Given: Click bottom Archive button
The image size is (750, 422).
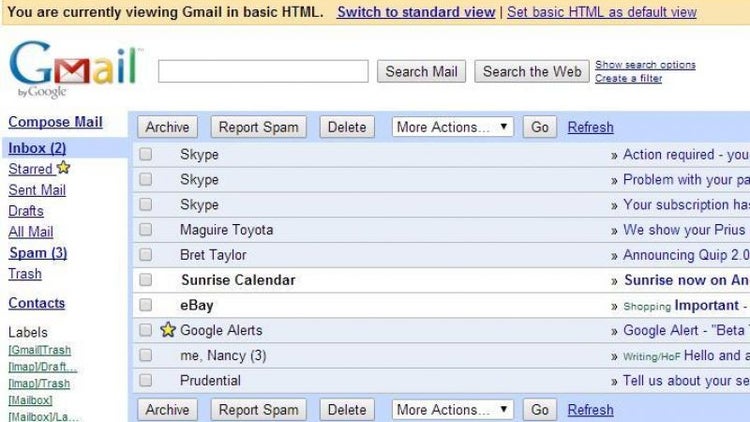Looking at the screenshot, I should (167, 410).
